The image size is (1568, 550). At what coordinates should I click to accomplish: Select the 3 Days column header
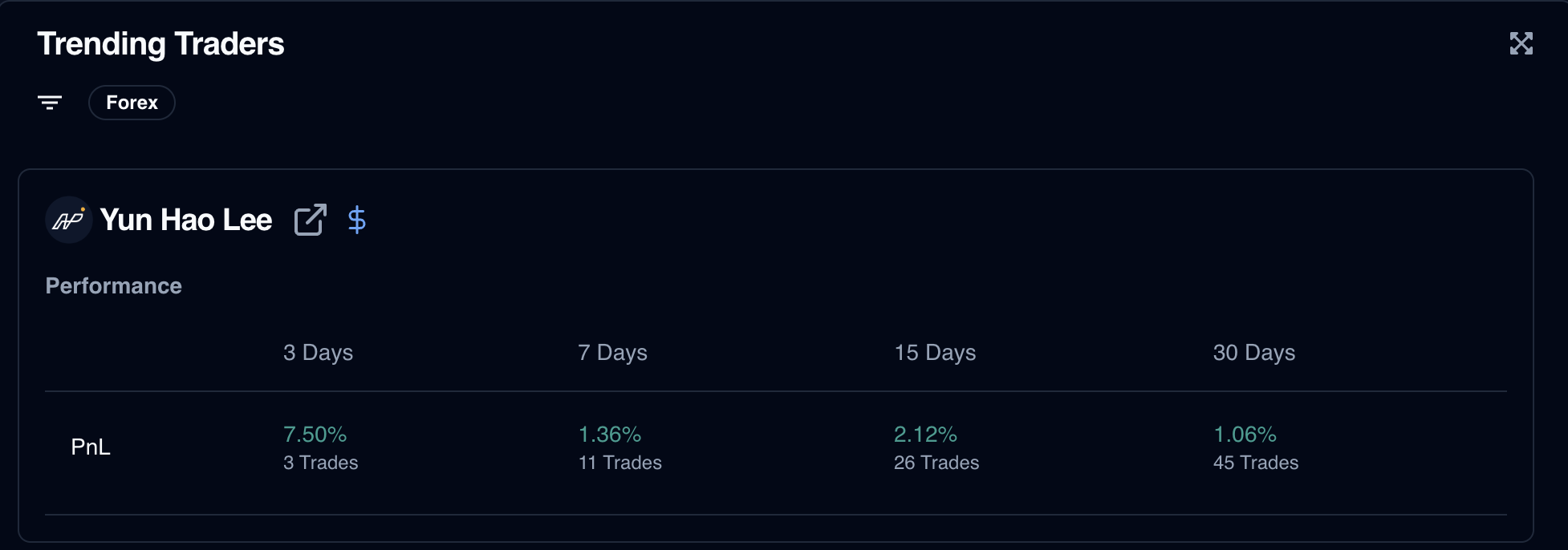(318, 353)
